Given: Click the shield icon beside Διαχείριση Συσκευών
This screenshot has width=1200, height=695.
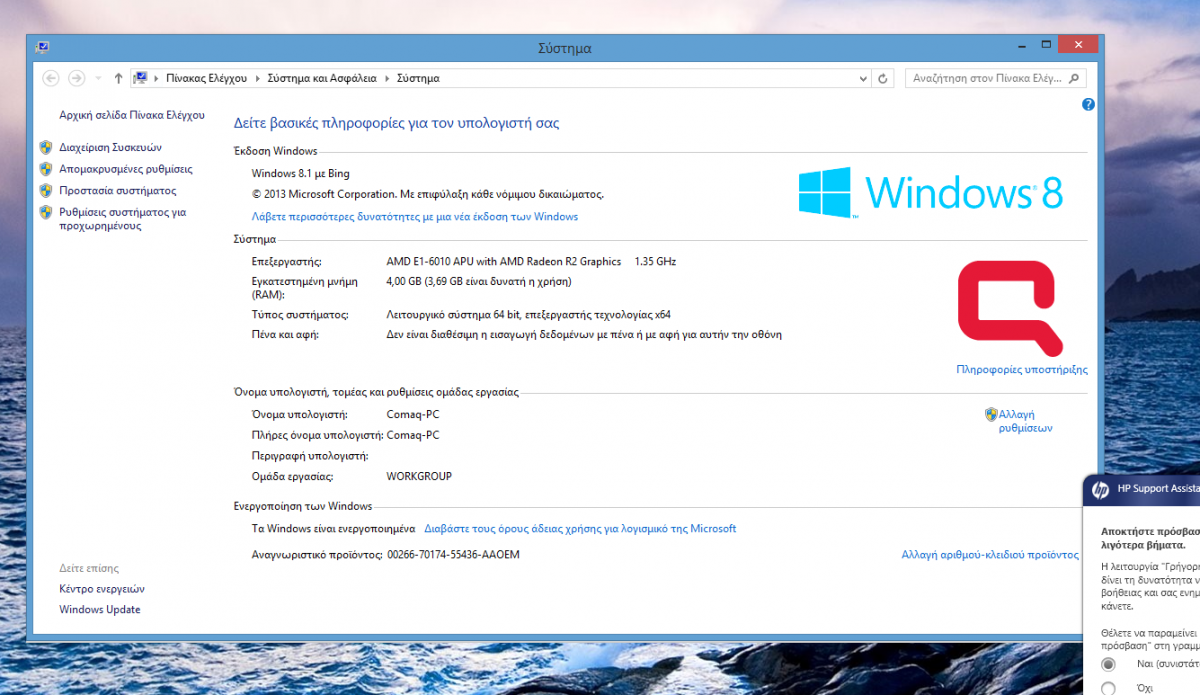Looking at the screenshot, I should coord(45,147).
